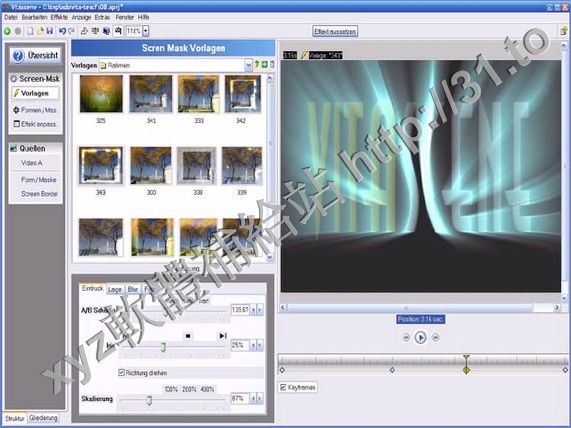Switch to the Lage tab
The image size is (571, 428).
(115, 289)
